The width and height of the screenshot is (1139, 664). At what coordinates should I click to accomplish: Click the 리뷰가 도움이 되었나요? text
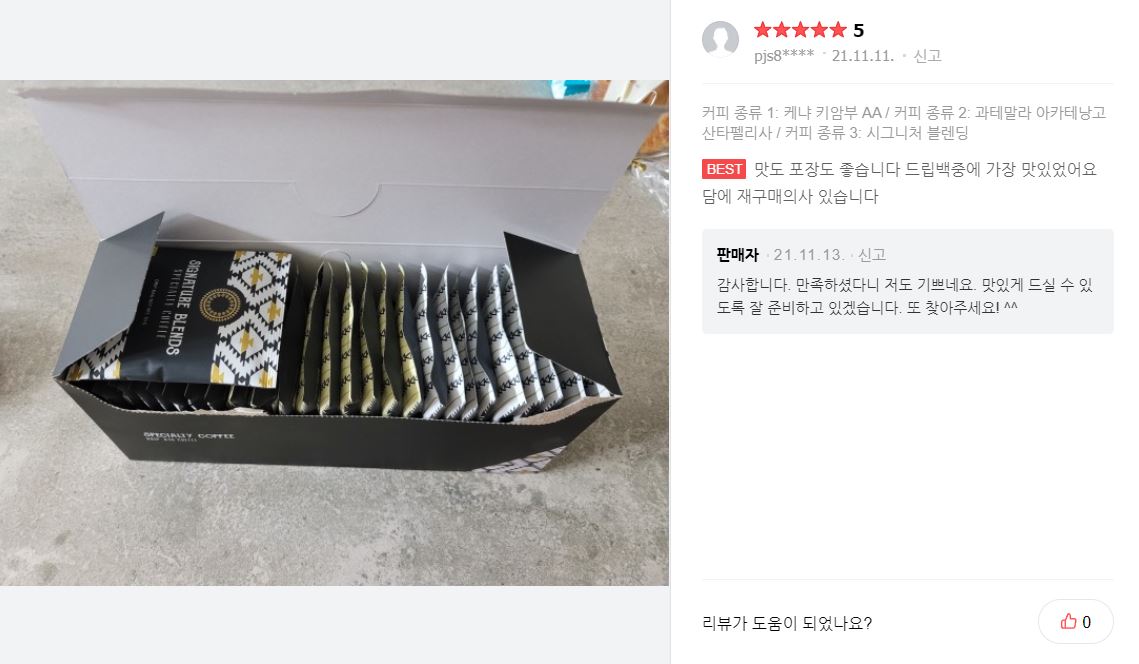point(787,623)
